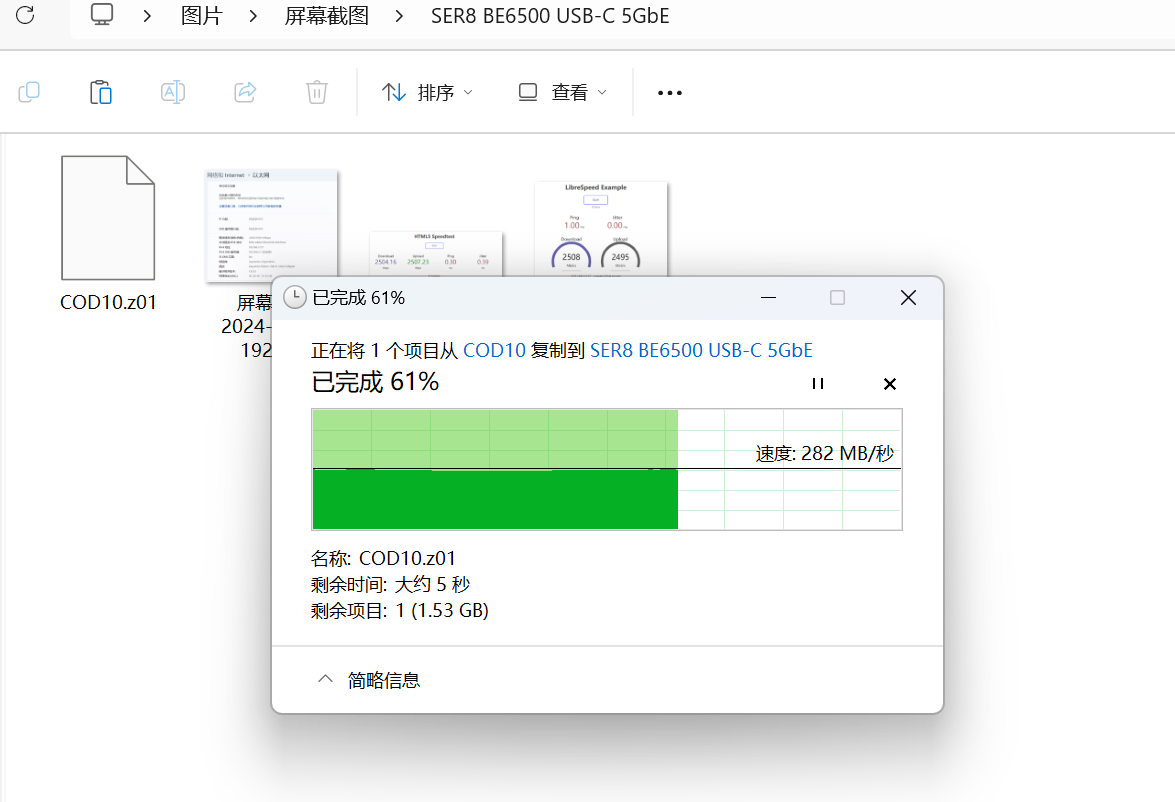Open the 屏幕截图 breadcrumb folder
The image size is (1175, 802).
(327, 15)
